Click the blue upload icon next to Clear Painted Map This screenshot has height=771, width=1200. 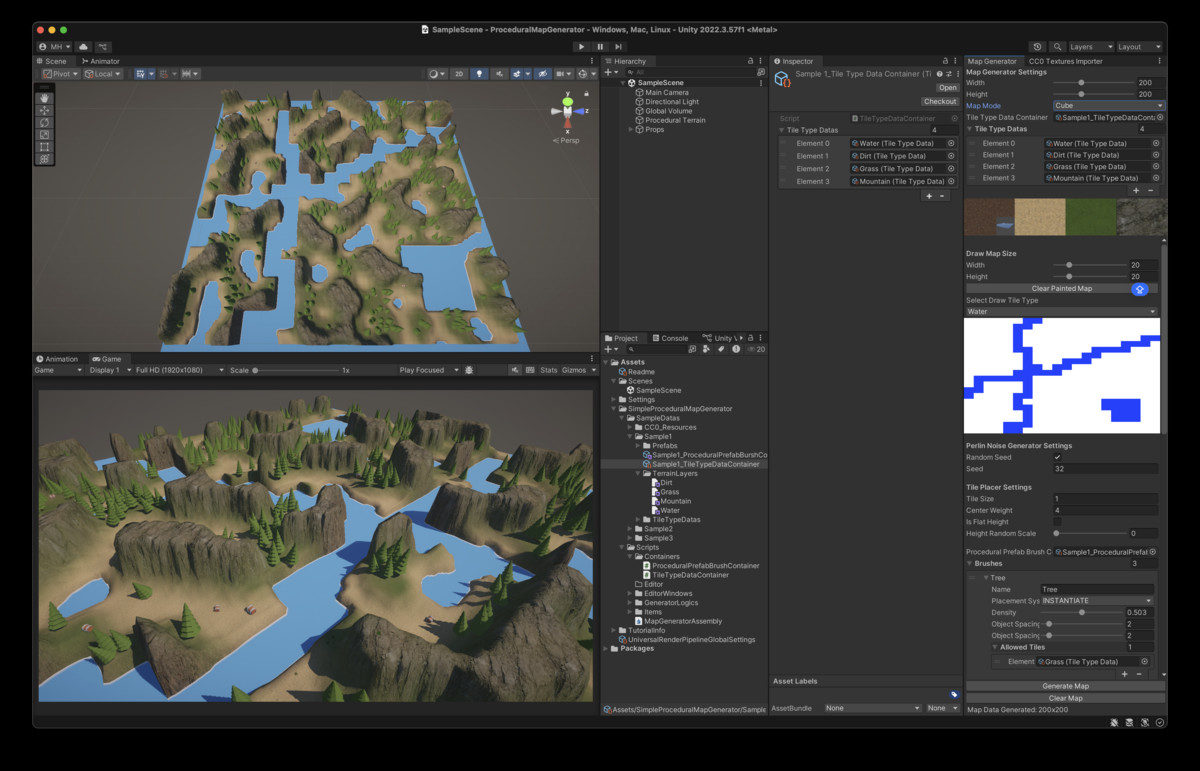coord(1139,289)
